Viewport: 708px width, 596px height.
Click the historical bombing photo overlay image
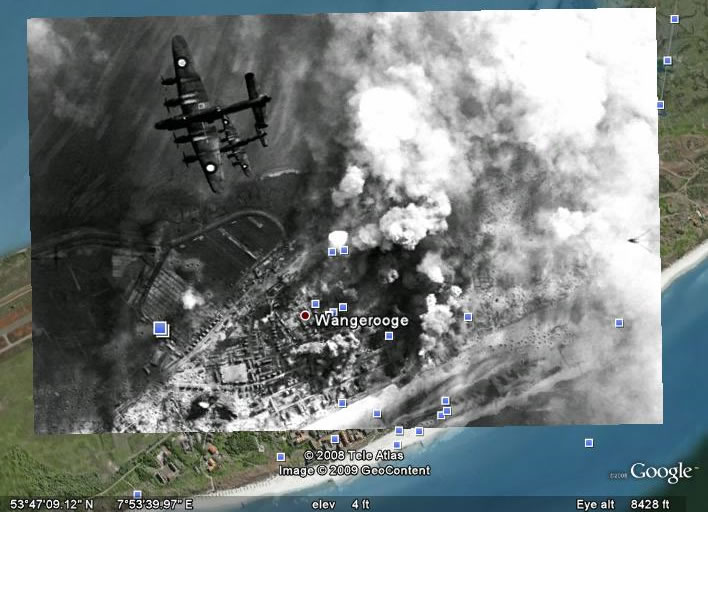[345, 221]
